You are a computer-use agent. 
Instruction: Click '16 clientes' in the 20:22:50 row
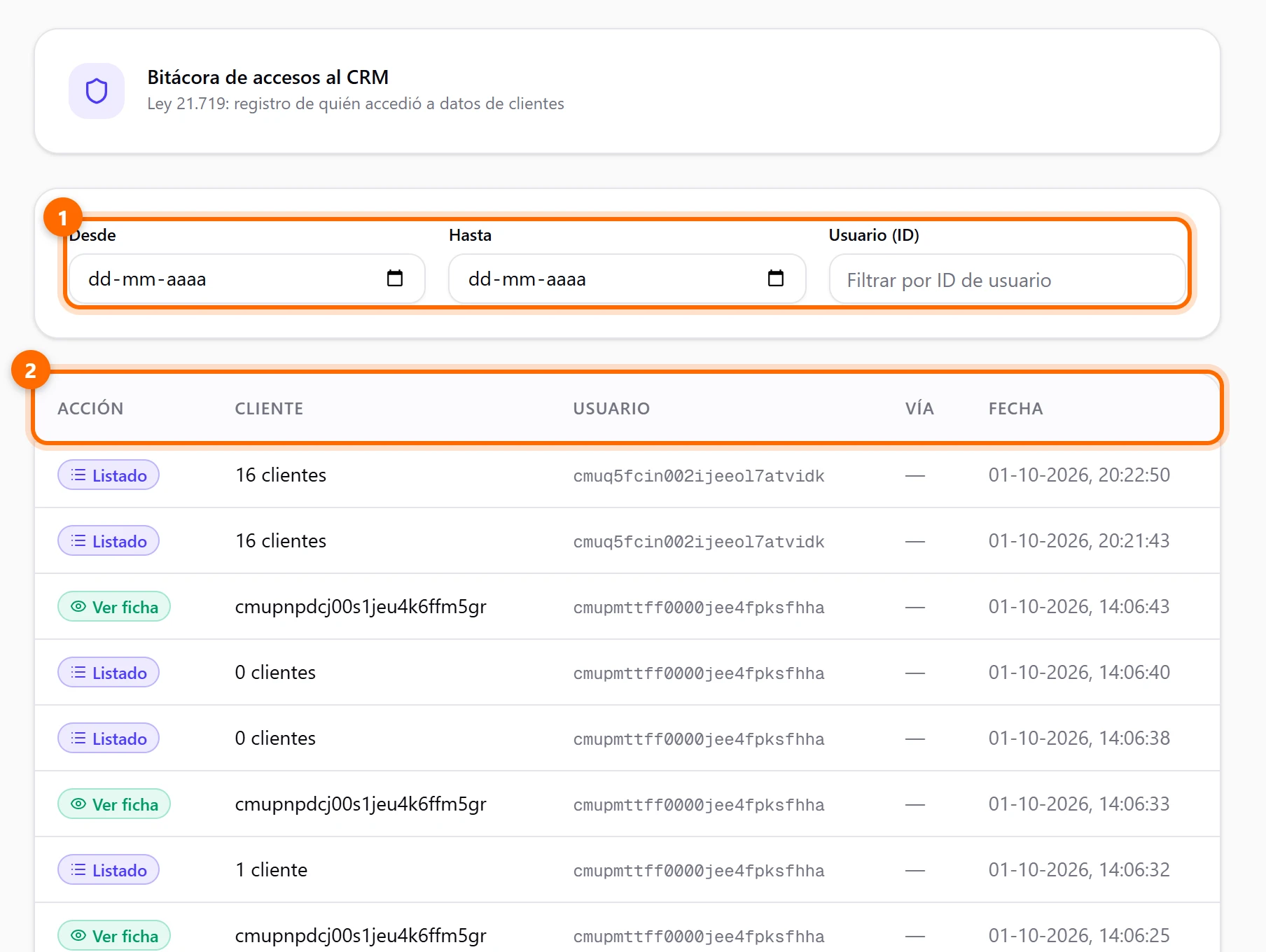tap(281, 475)
